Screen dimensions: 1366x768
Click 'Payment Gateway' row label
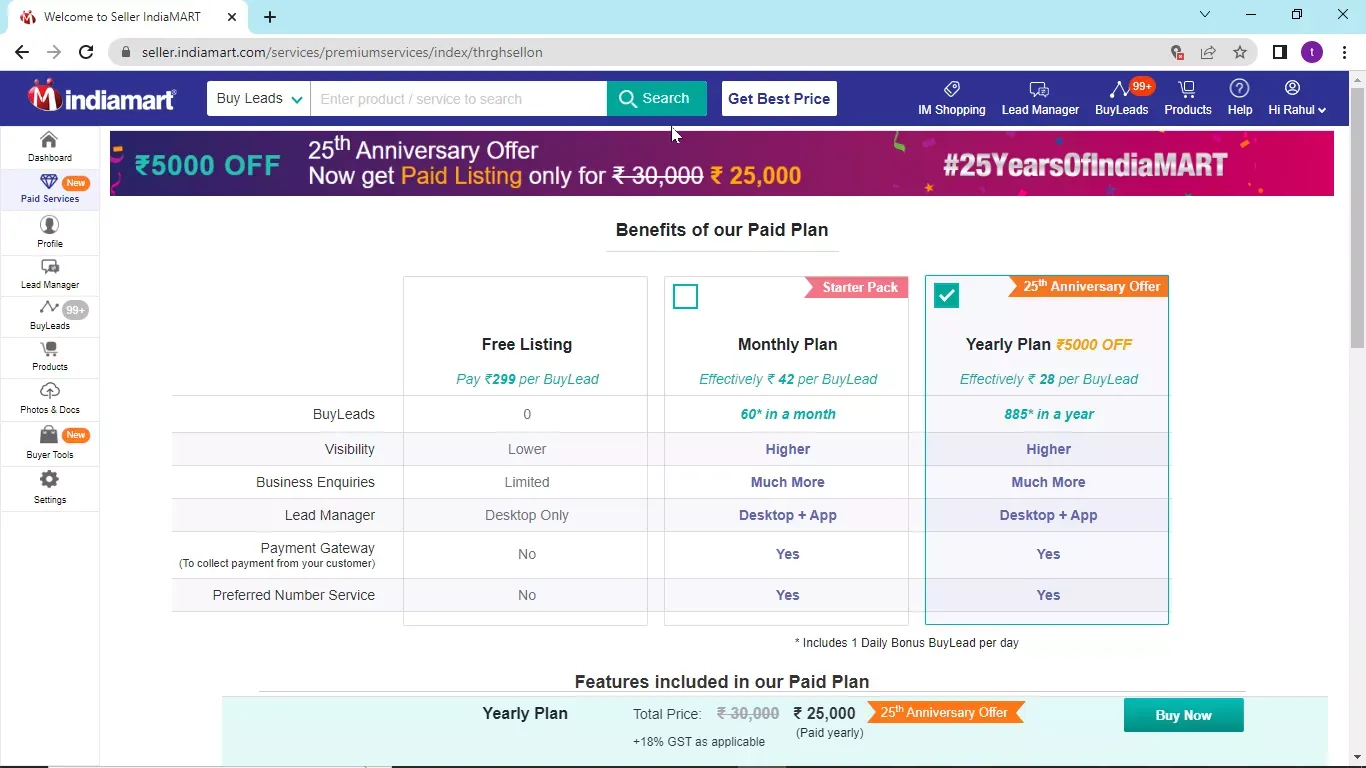[317, 548]
